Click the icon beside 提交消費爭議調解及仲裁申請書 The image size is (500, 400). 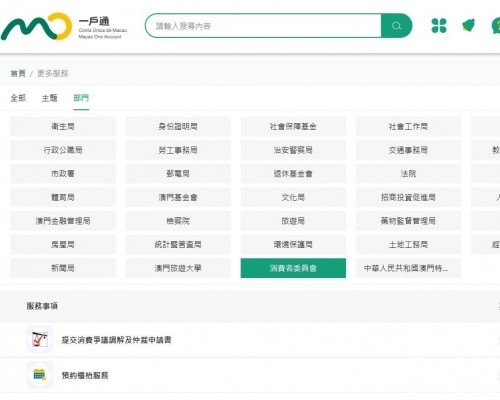point(40,340)
